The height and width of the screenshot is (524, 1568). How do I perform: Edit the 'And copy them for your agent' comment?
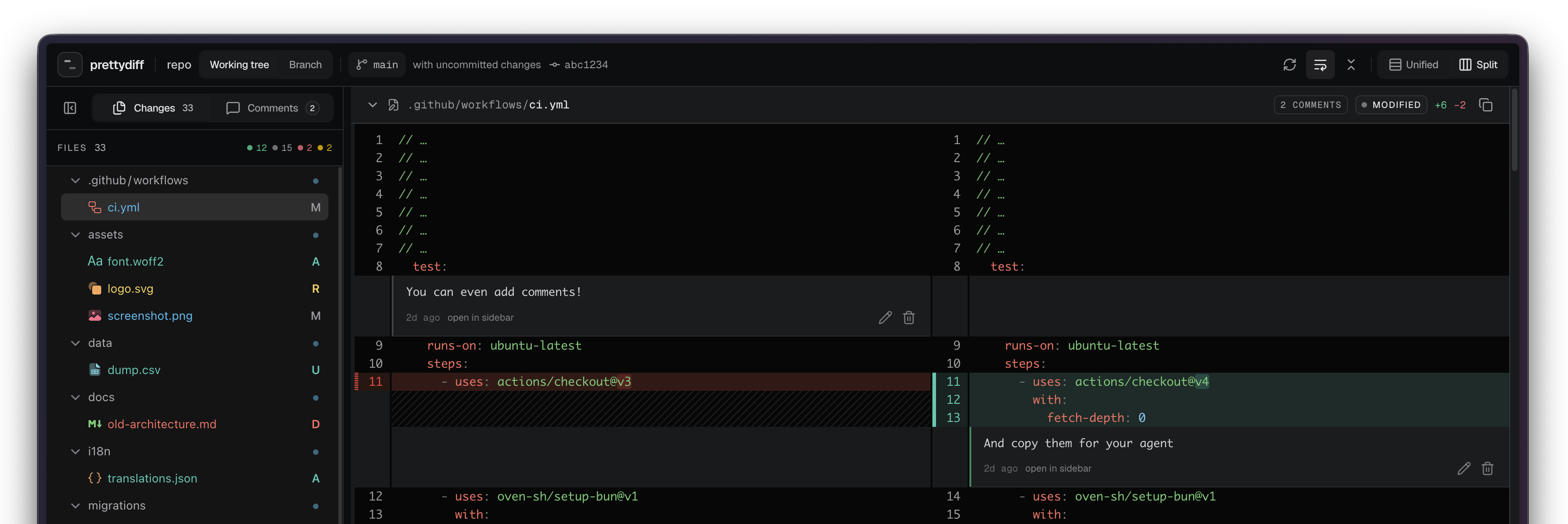1464,468
